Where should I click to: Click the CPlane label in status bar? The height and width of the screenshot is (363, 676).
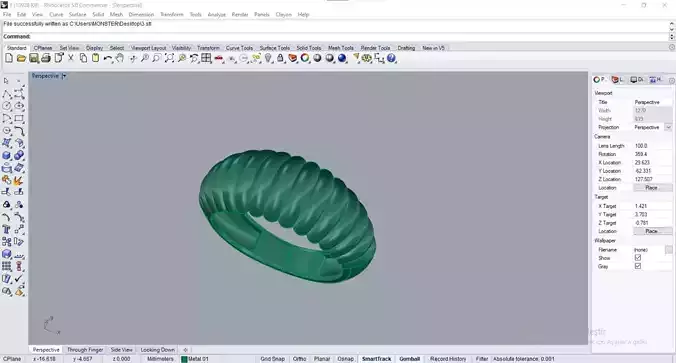pyautogui.click(x=12, y=359)
